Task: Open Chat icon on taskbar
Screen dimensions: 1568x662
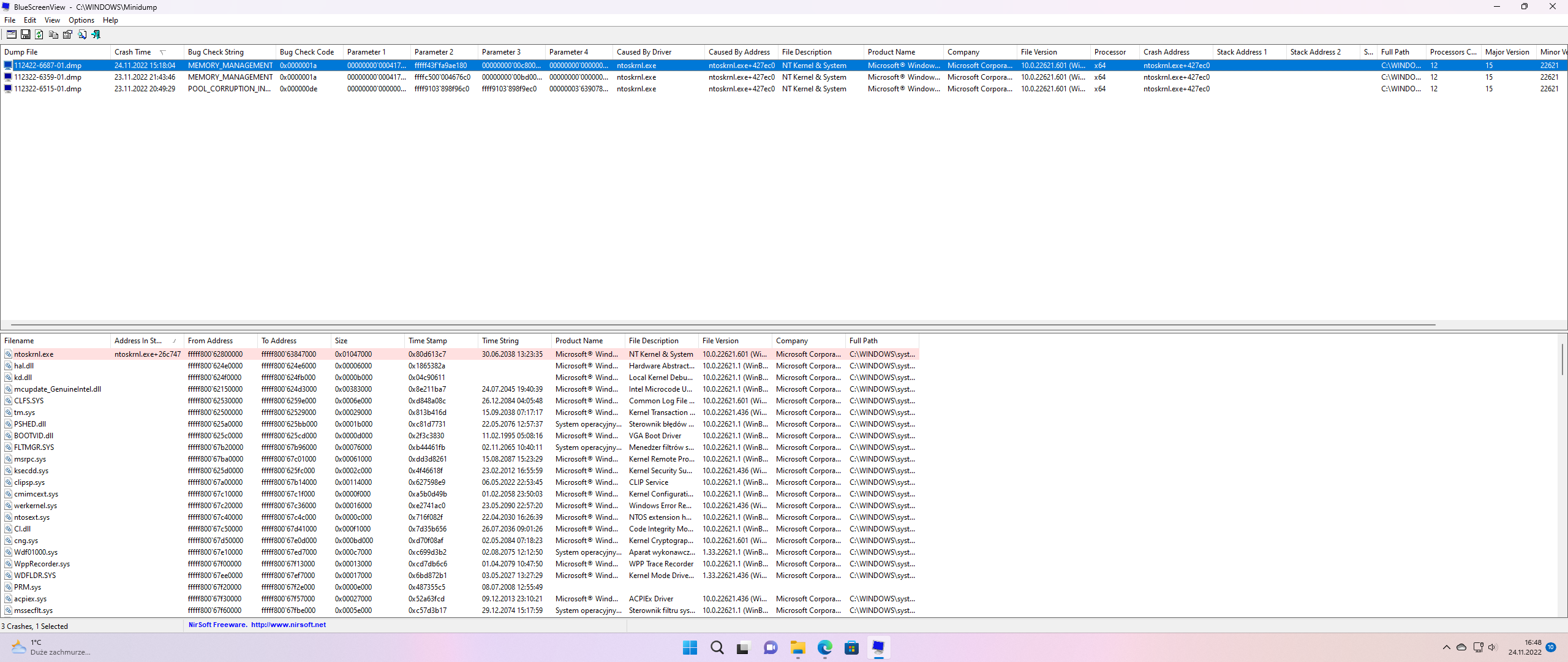Action: (771, 647)
